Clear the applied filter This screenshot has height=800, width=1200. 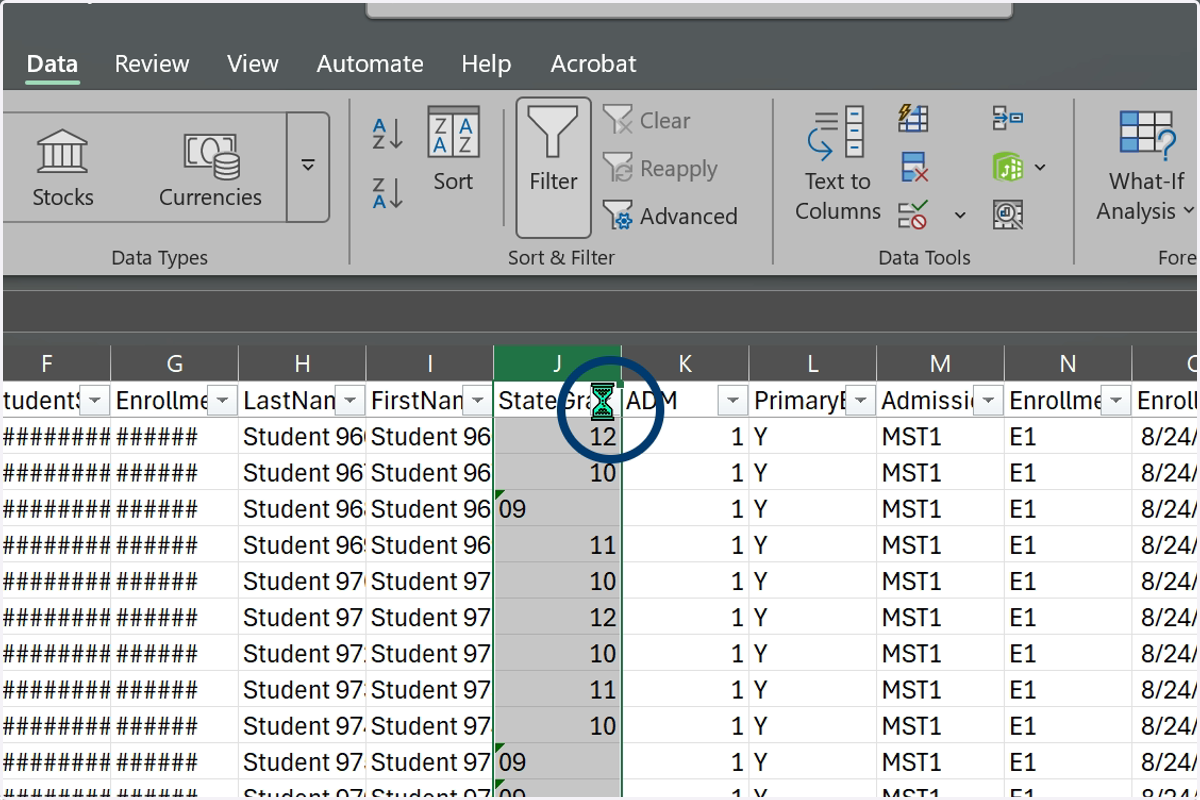[x=647, y=121]
